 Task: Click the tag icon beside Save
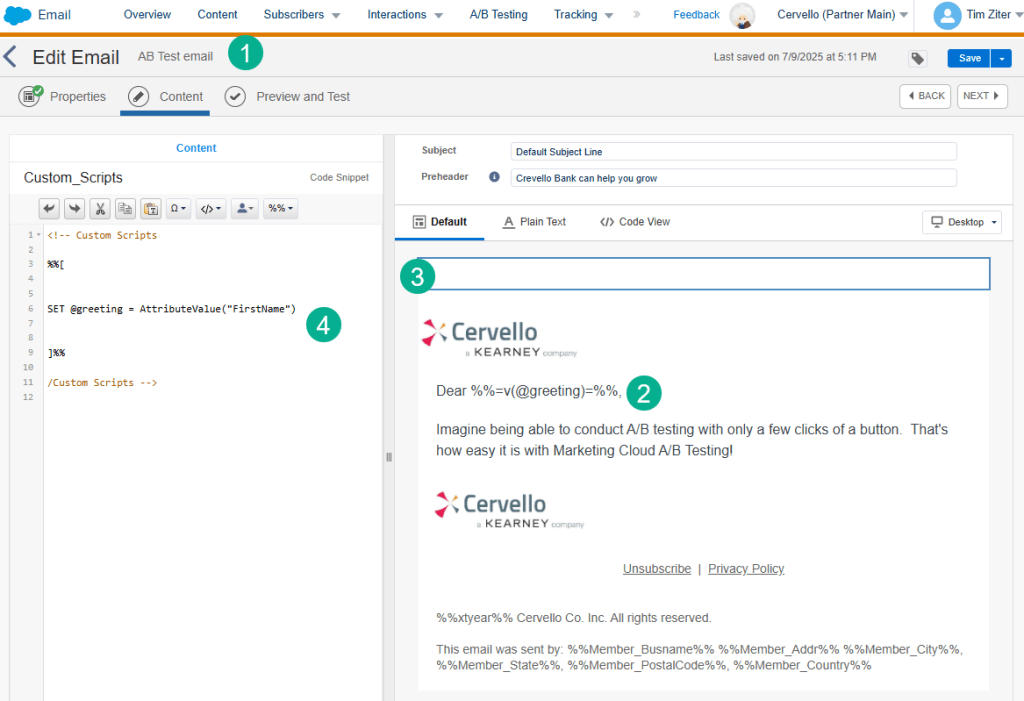click(x=917, y=58)
